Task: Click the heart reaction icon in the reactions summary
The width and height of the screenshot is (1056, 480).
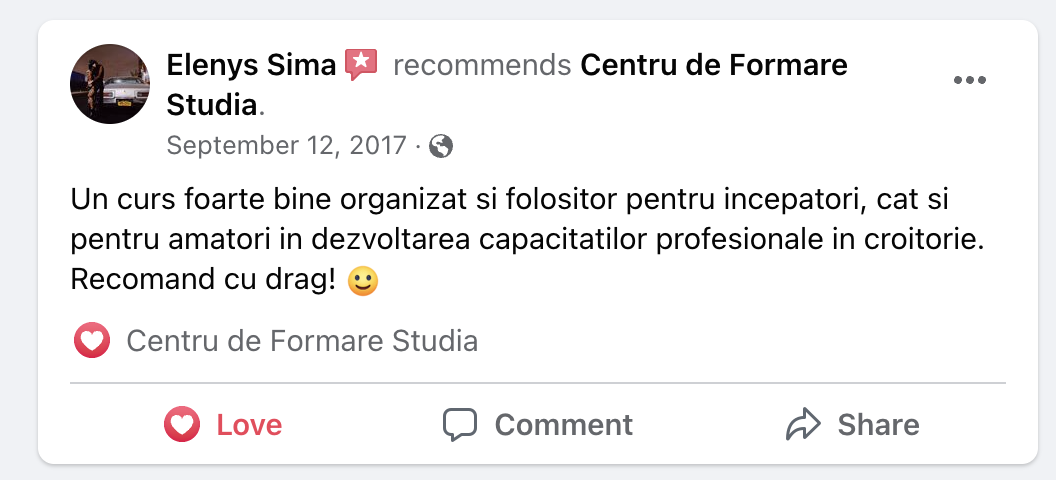Action: [x=92, y=342]
